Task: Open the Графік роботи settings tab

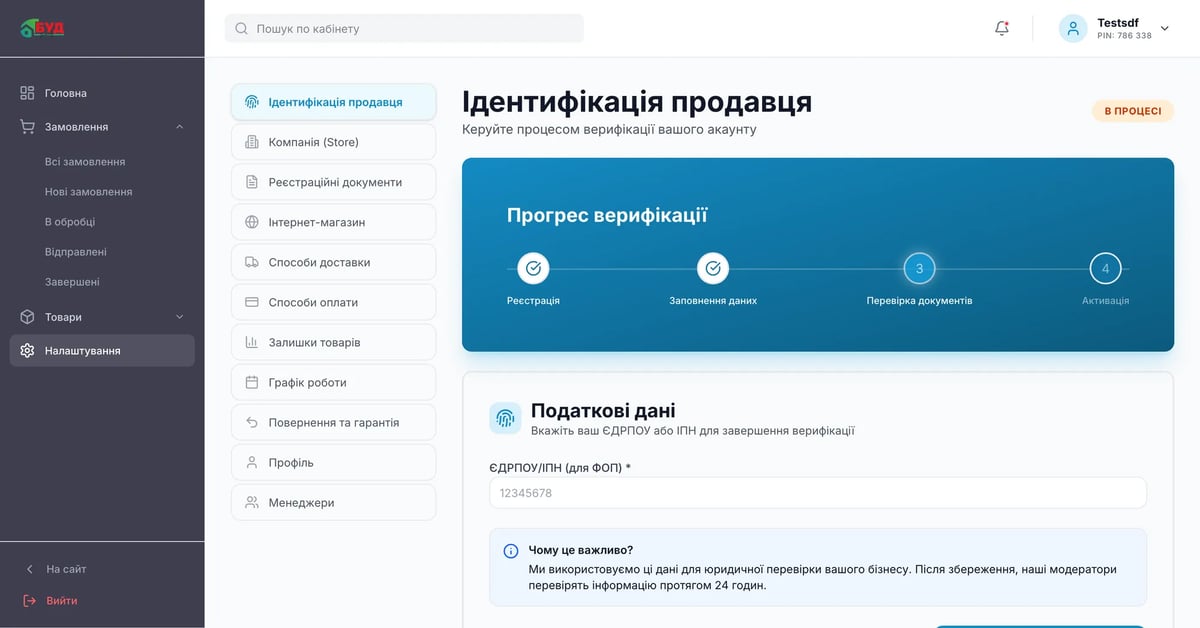Action: click(x=333, y=382)
